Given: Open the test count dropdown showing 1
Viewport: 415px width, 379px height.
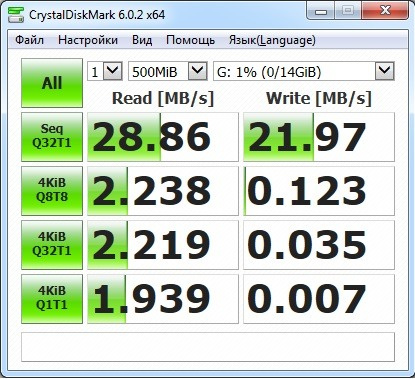Looking at the screenshot, I should [x=105, y=71].
